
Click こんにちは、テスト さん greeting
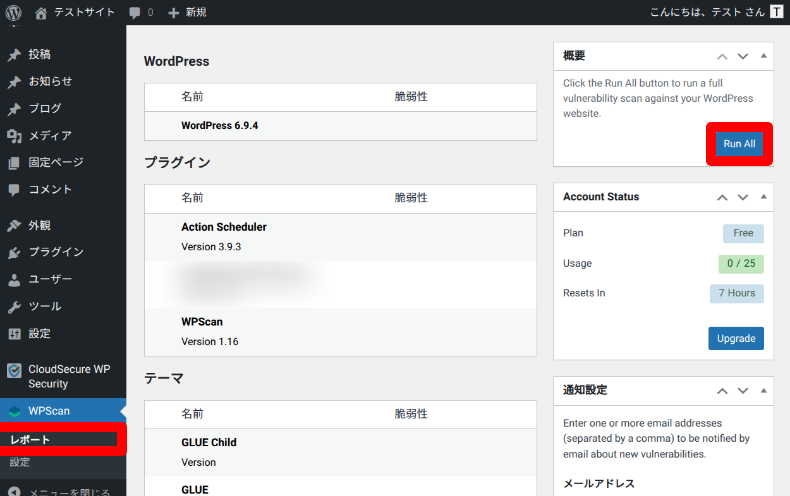coord(707,12)
